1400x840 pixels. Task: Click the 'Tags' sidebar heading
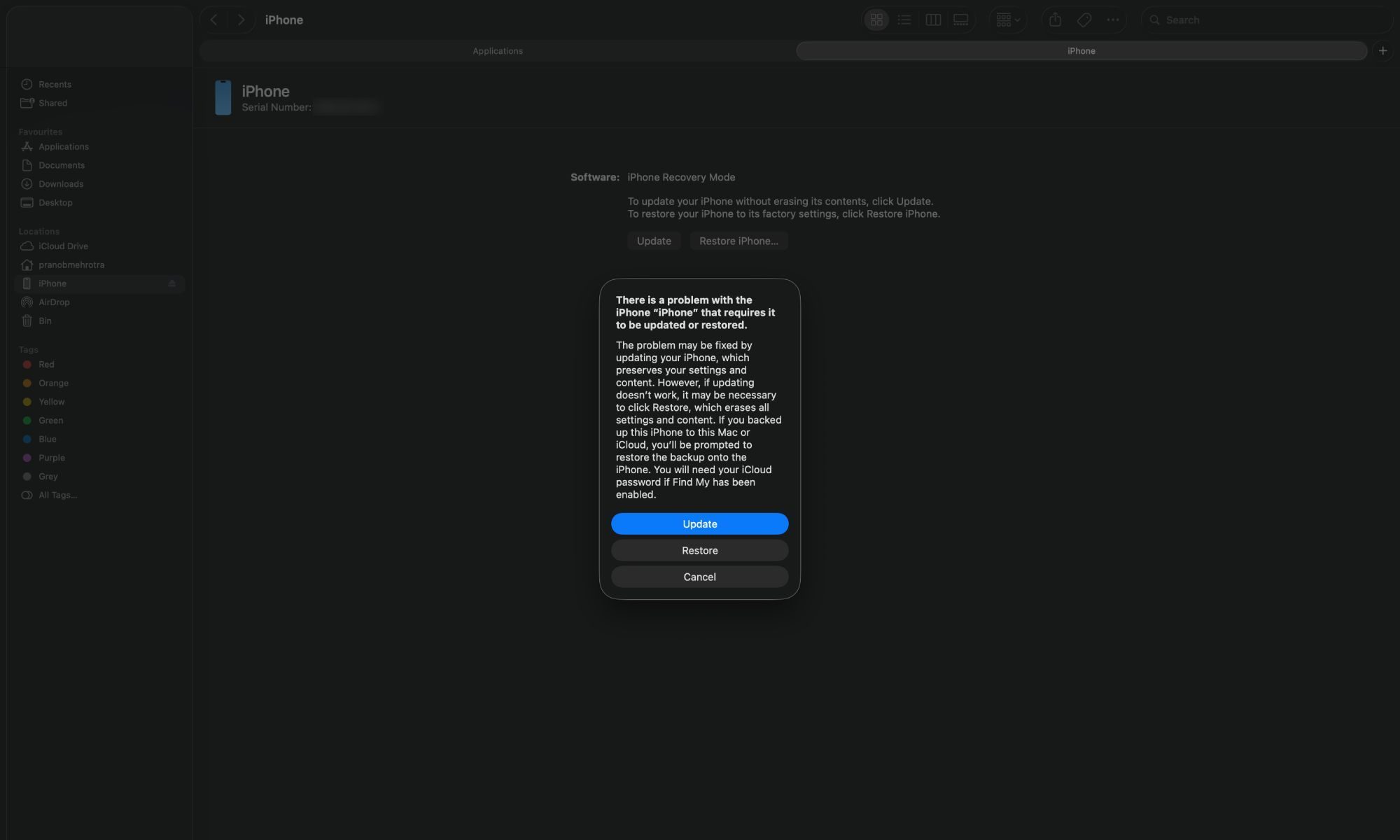pos(29,349)
